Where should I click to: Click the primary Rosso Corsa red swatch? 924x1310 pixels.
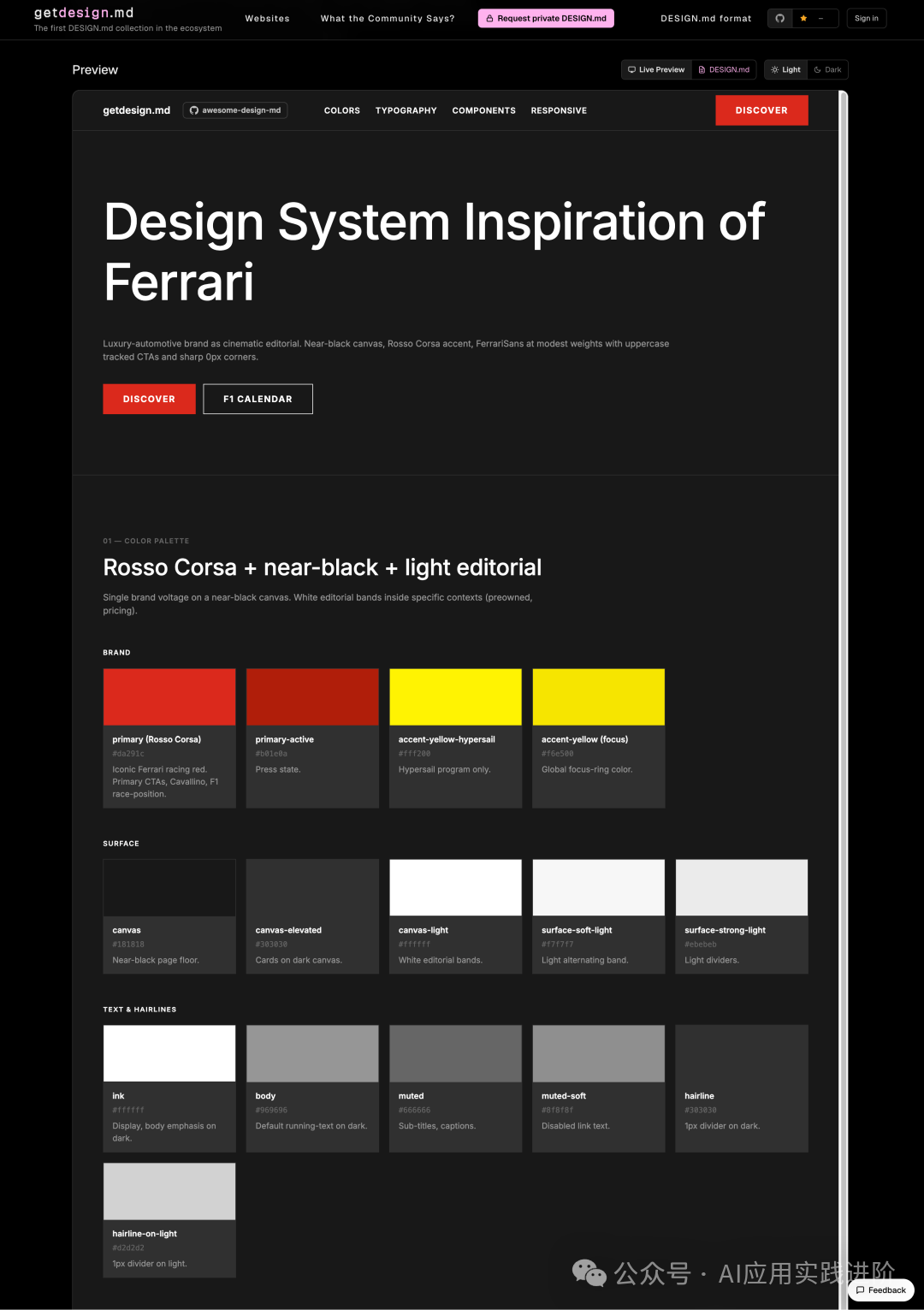(169, 697)
